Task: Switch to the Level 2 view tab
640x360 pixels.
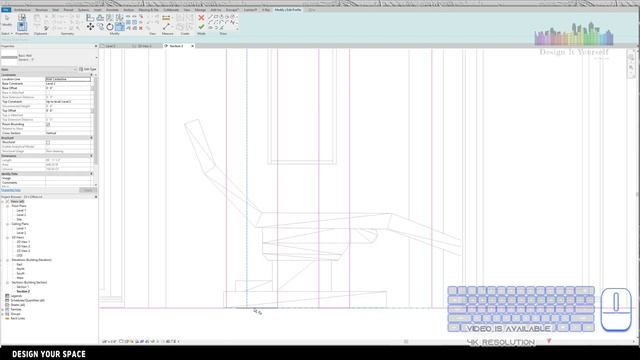Action: pyautogui.click(x=111, y=46)
